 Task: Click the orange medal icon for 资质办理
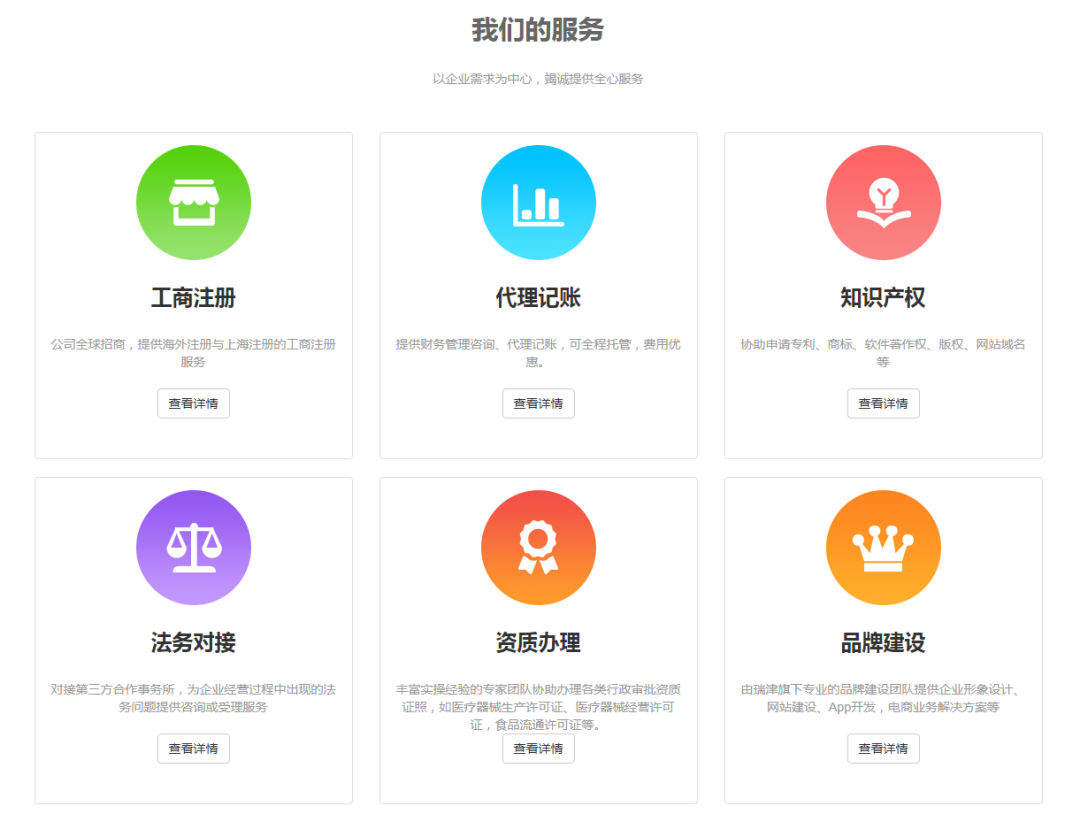tap(538, 548)
